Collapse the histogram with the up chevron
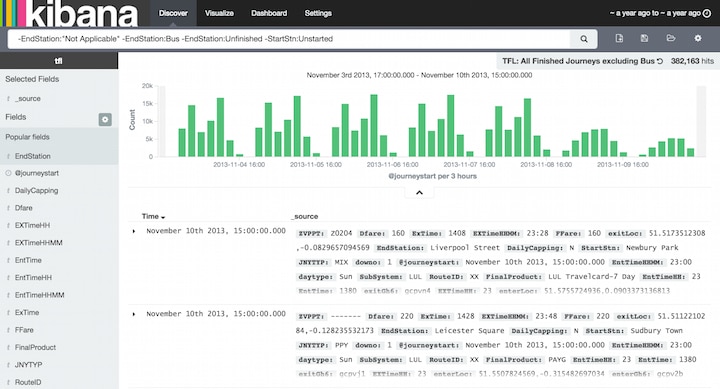The width and height of the screenshot is (720, 389). pyautogui.click(x=419, y=193)
